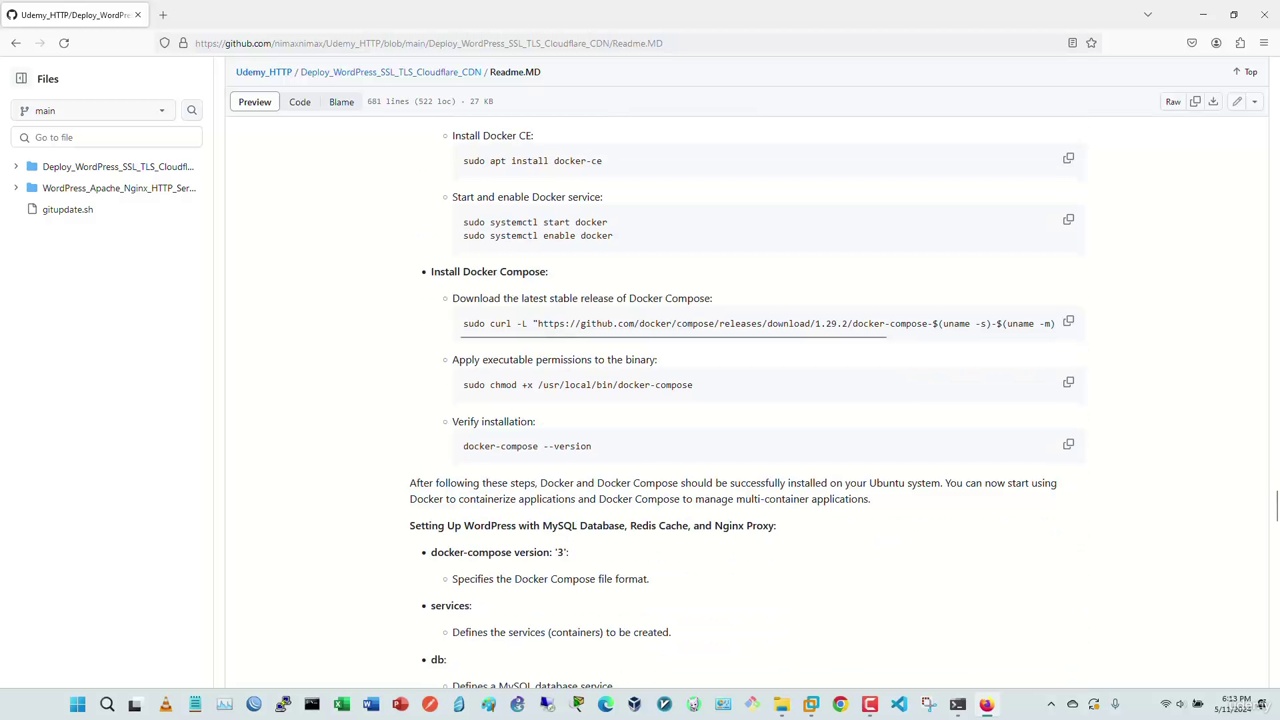Switch to the Code tab
The height and width of the screenshot is (720, 1280).
pyautogui.click(x=300, y=101)
